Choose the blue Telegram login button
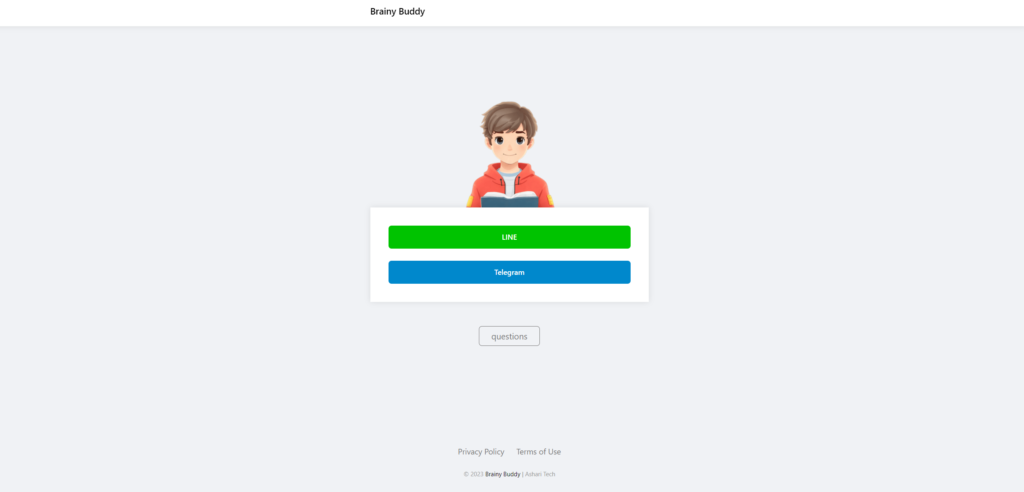 tap(509, 272)
